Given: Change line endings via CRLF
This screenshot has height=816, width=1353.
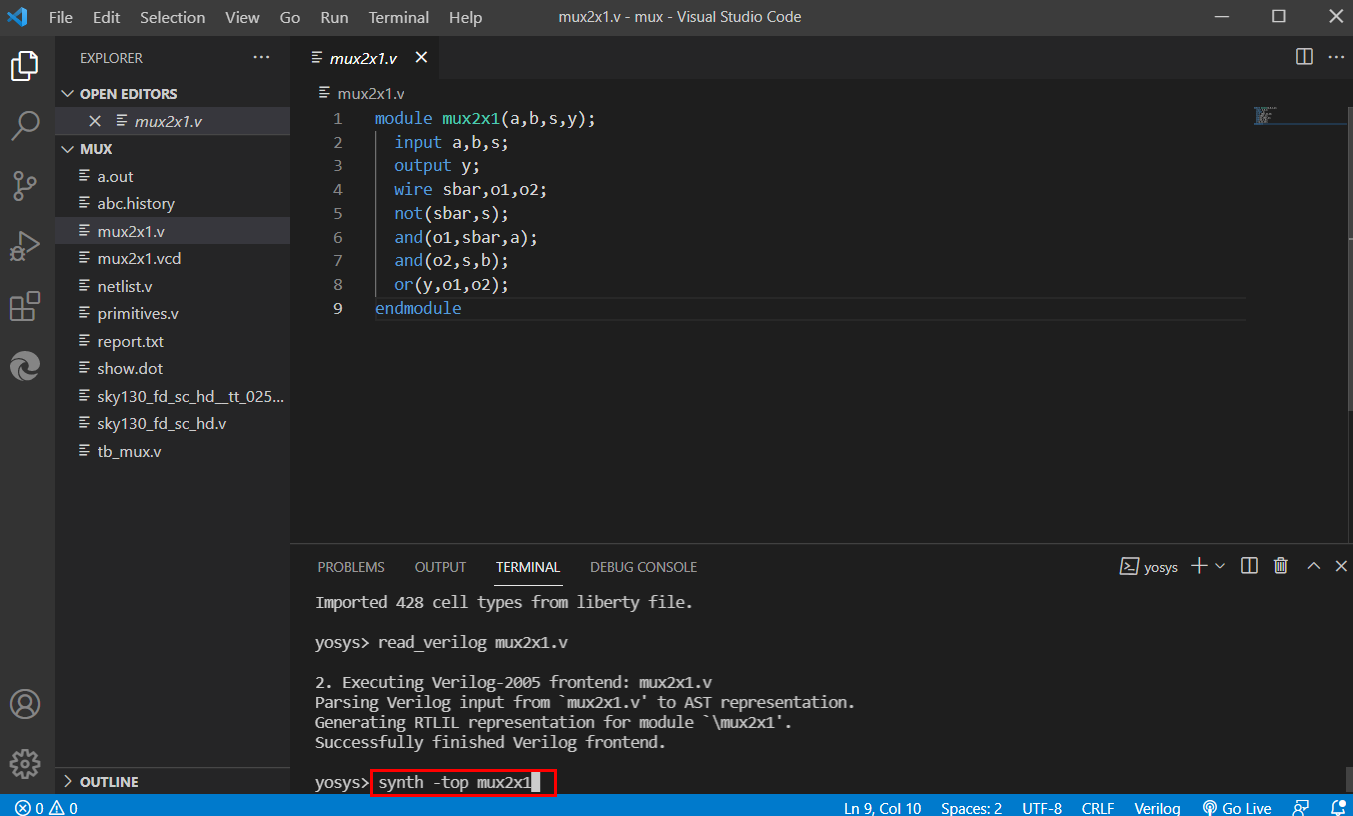Looking at the screenshot, I should point(1098,807).
